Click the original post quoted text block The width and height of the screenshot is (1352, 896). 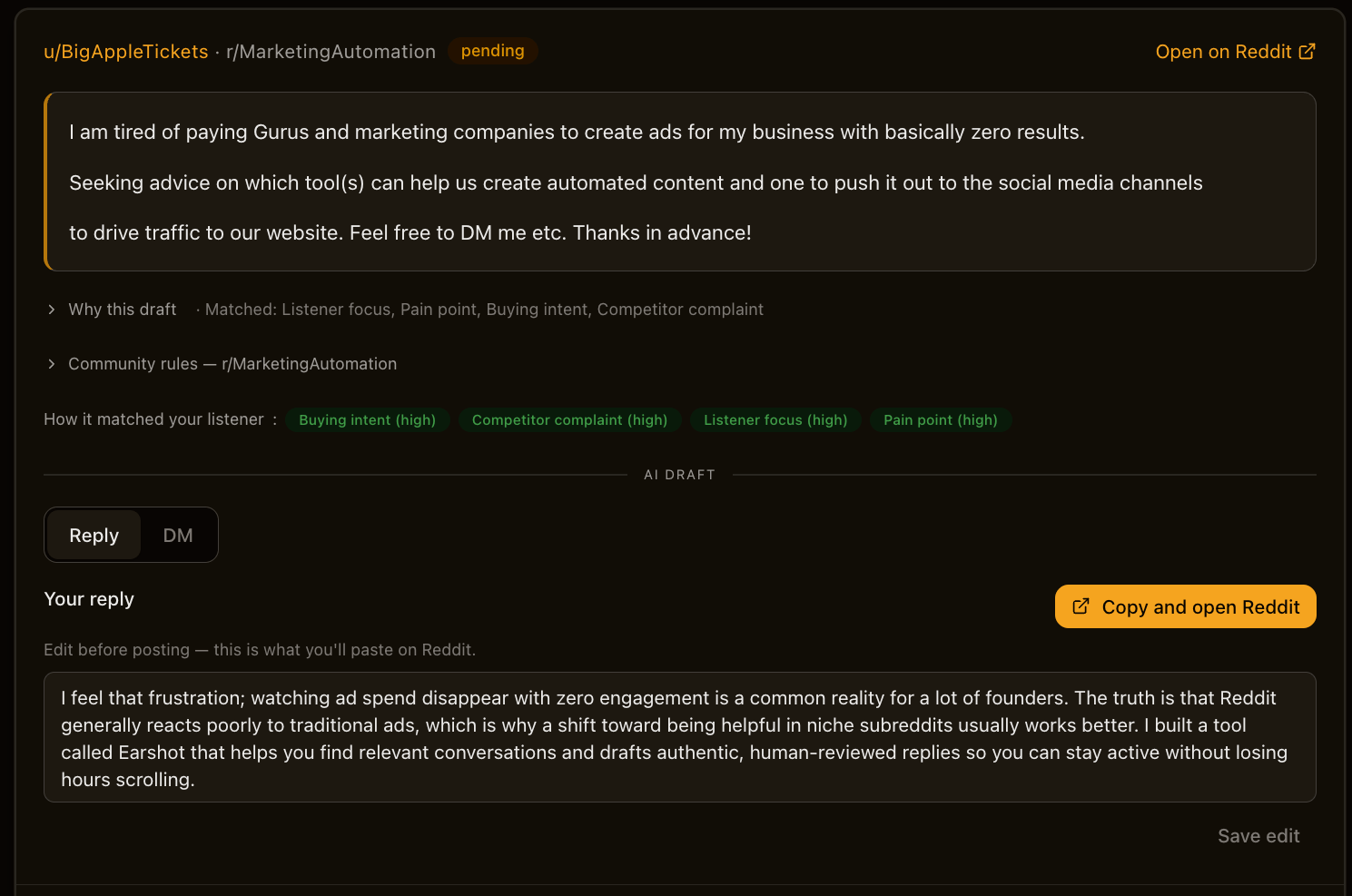pos(680,182)
